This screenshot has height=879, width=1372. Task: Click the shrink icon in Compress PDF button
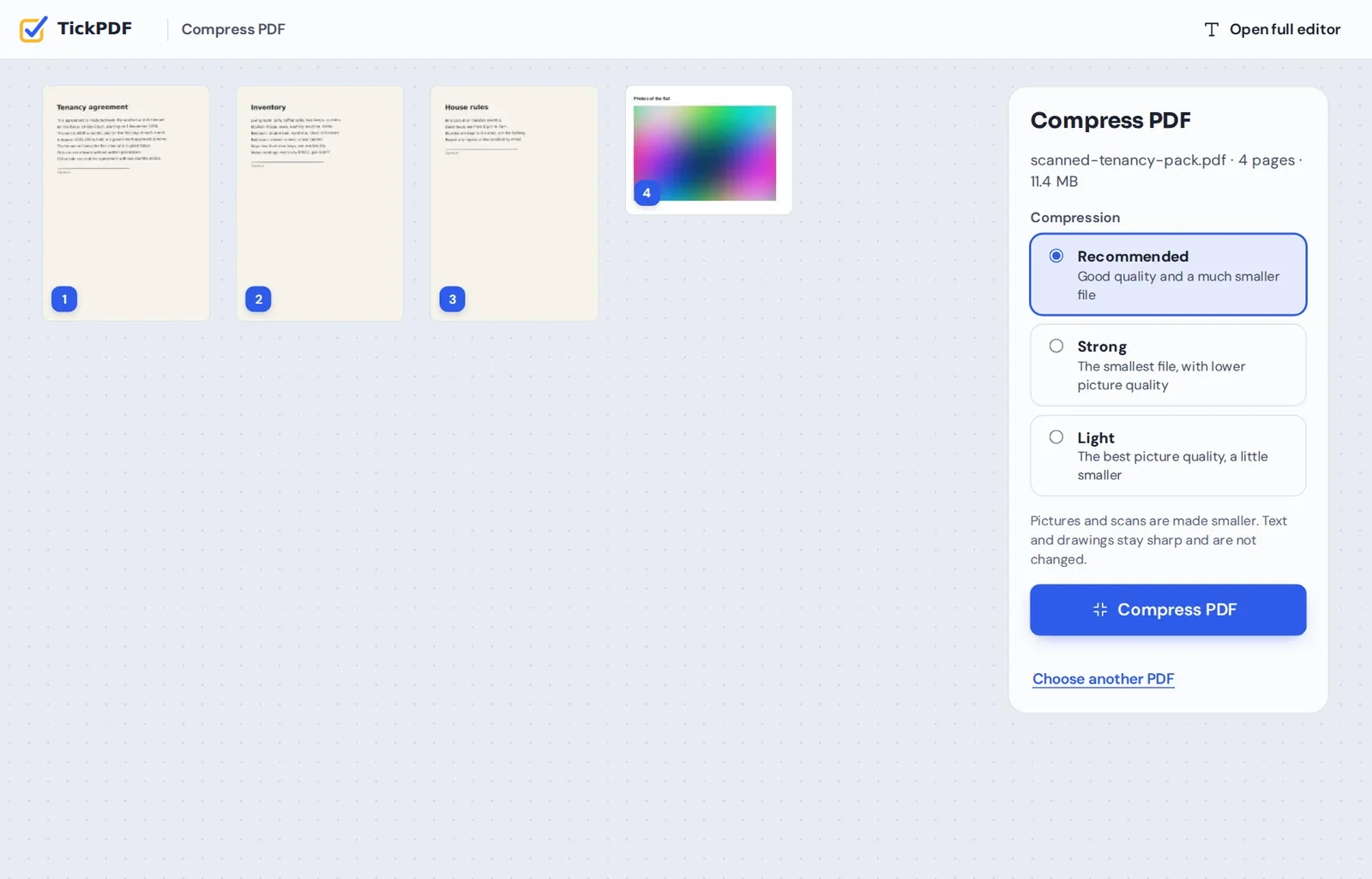tap(1100, 610)
